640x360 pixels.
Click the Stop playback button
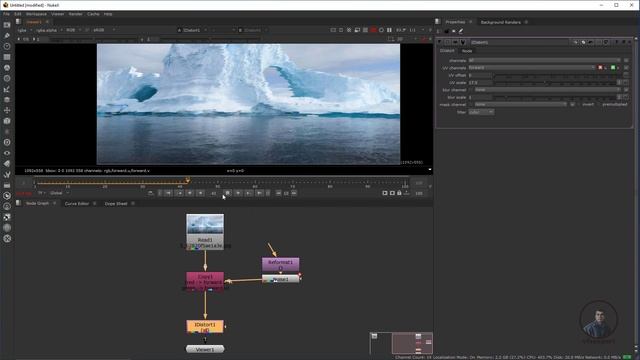coord(228,193)
